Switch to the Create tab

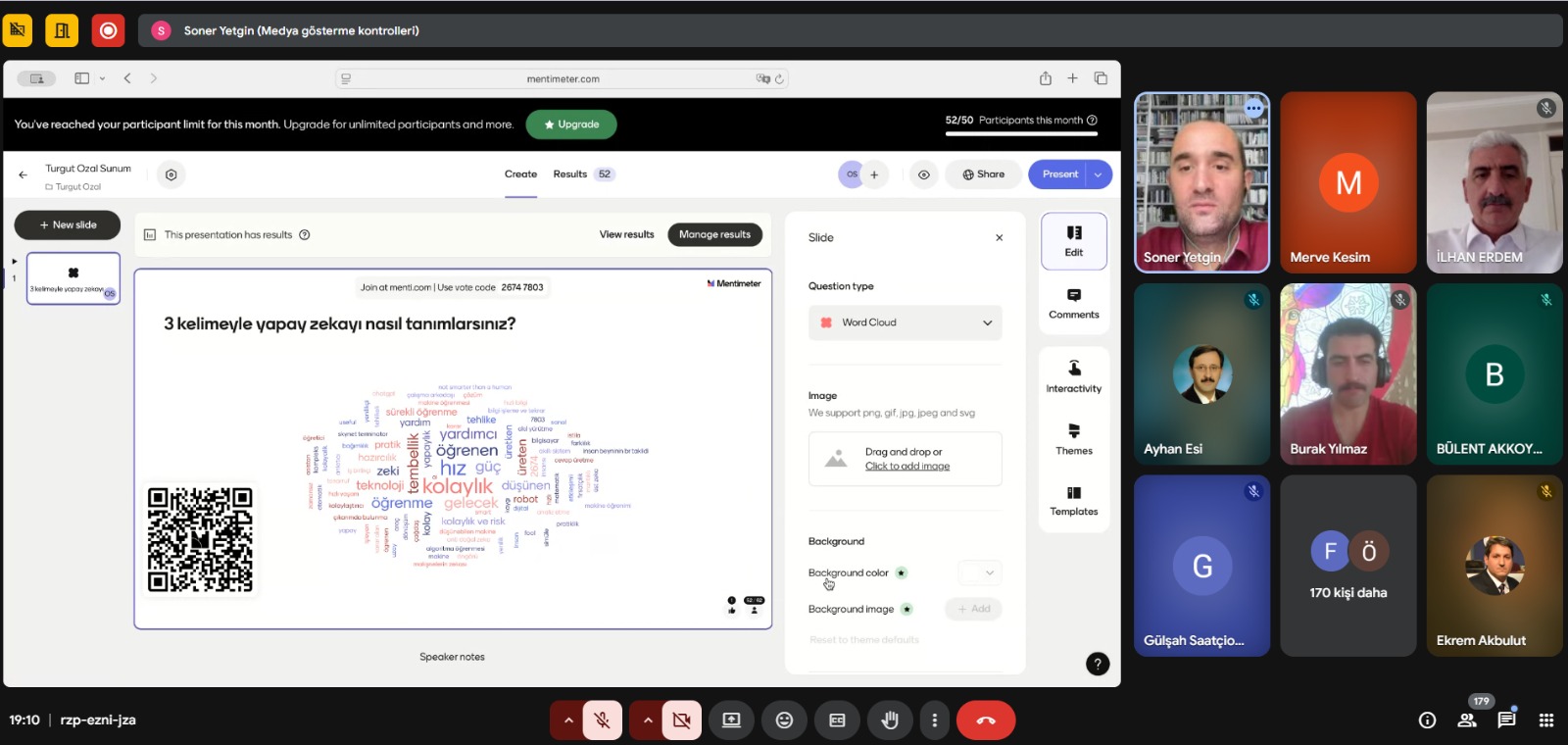[x=520, y=174]
